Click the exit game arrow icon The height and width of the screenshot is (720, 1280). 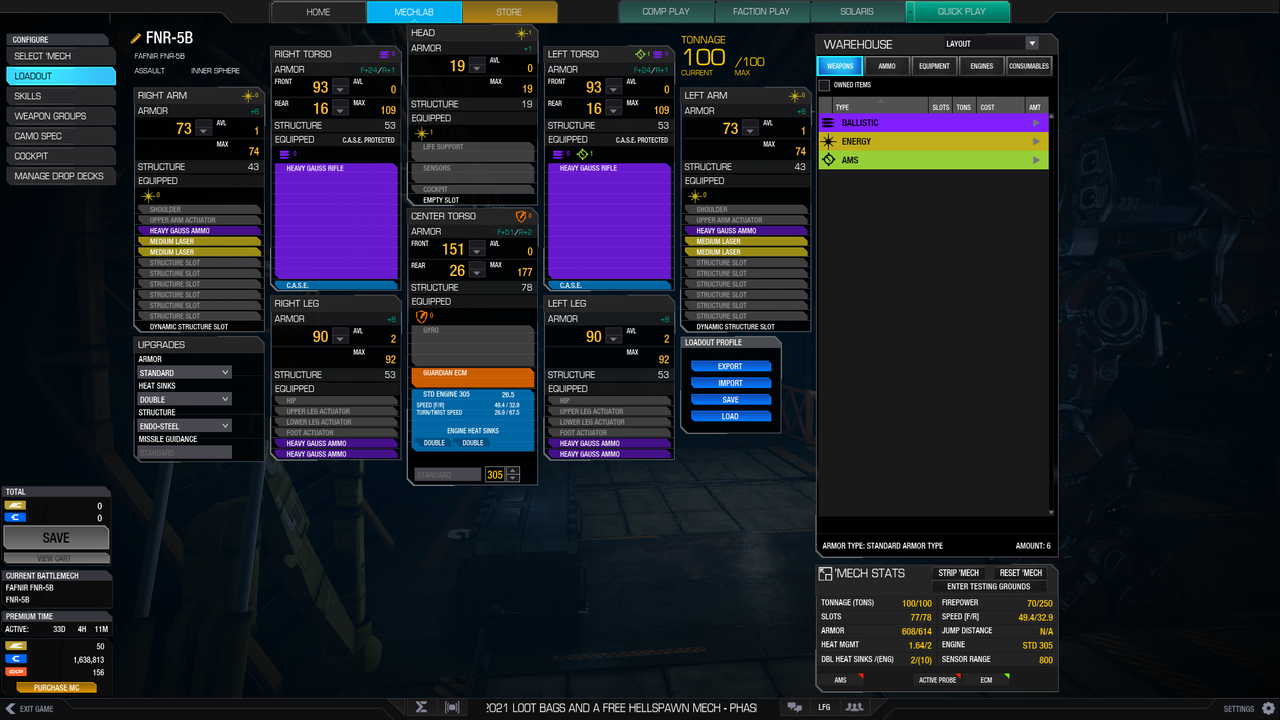click(9, 708)
